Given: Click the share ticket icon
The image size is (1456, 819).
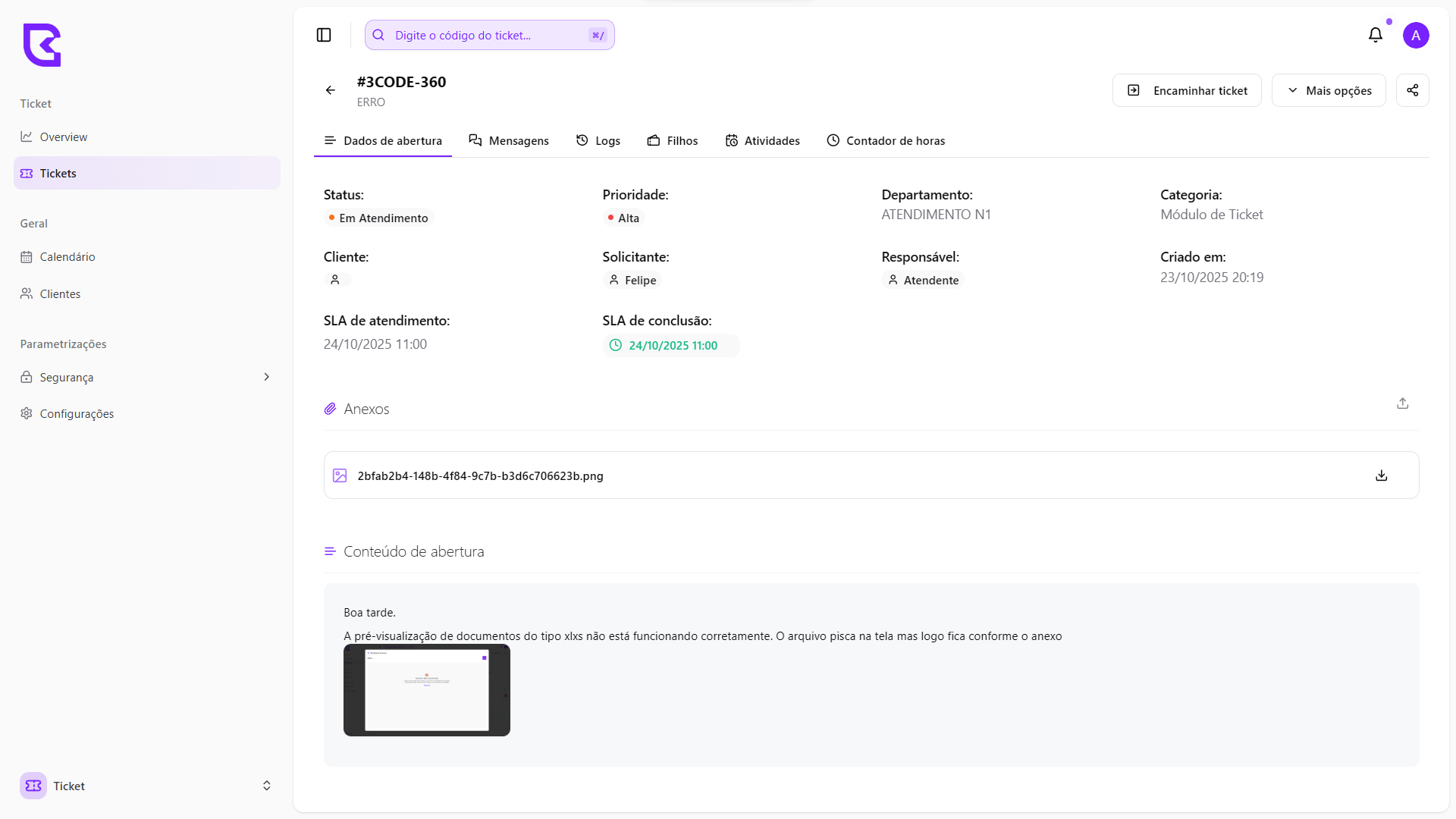Looking at the screenshot, I should [1412, 90].
